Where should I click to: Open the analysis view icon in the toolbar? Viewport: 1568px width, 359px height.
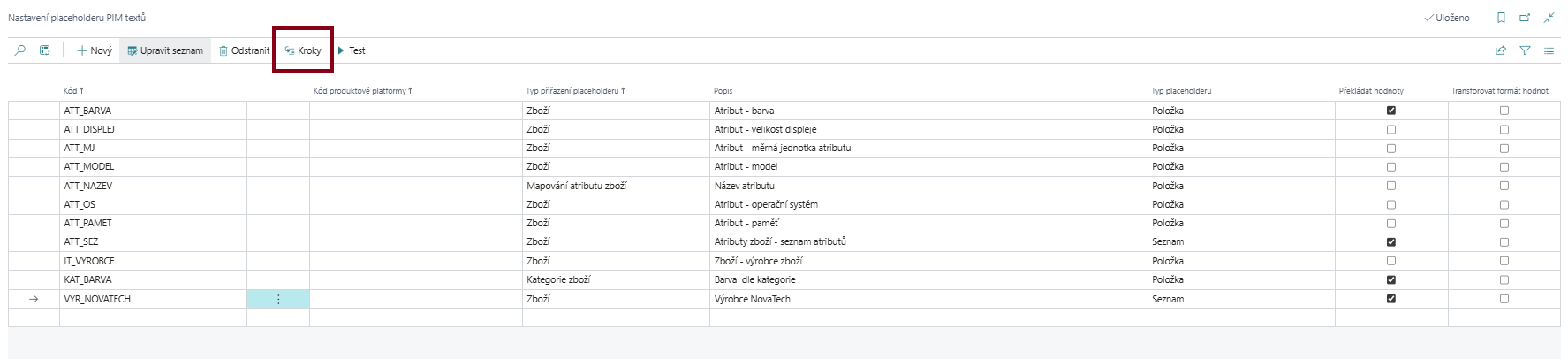tap(44, 50)
